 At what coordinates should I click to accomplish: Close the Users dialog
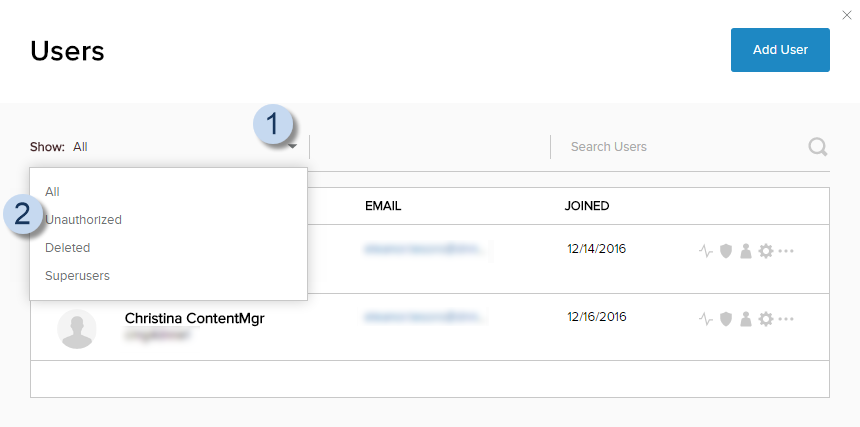847,15
